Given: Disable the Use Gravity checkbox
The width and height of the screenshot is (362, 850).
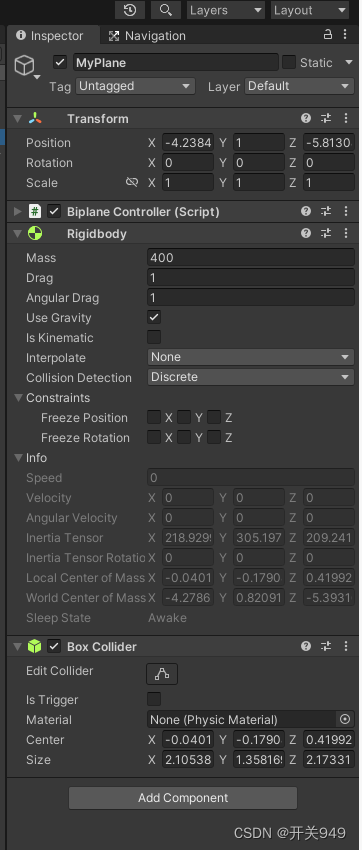Looking at the screenshot, I should pyautogui.click(x=154, y=317).
